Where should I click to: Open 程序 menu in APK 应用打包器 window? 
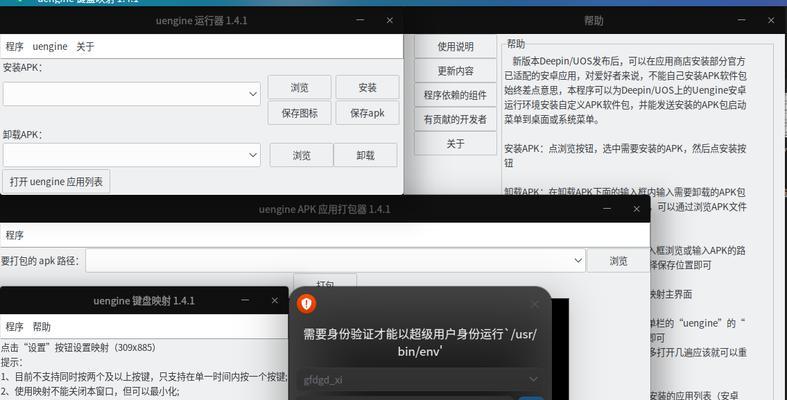pos(15,235)
